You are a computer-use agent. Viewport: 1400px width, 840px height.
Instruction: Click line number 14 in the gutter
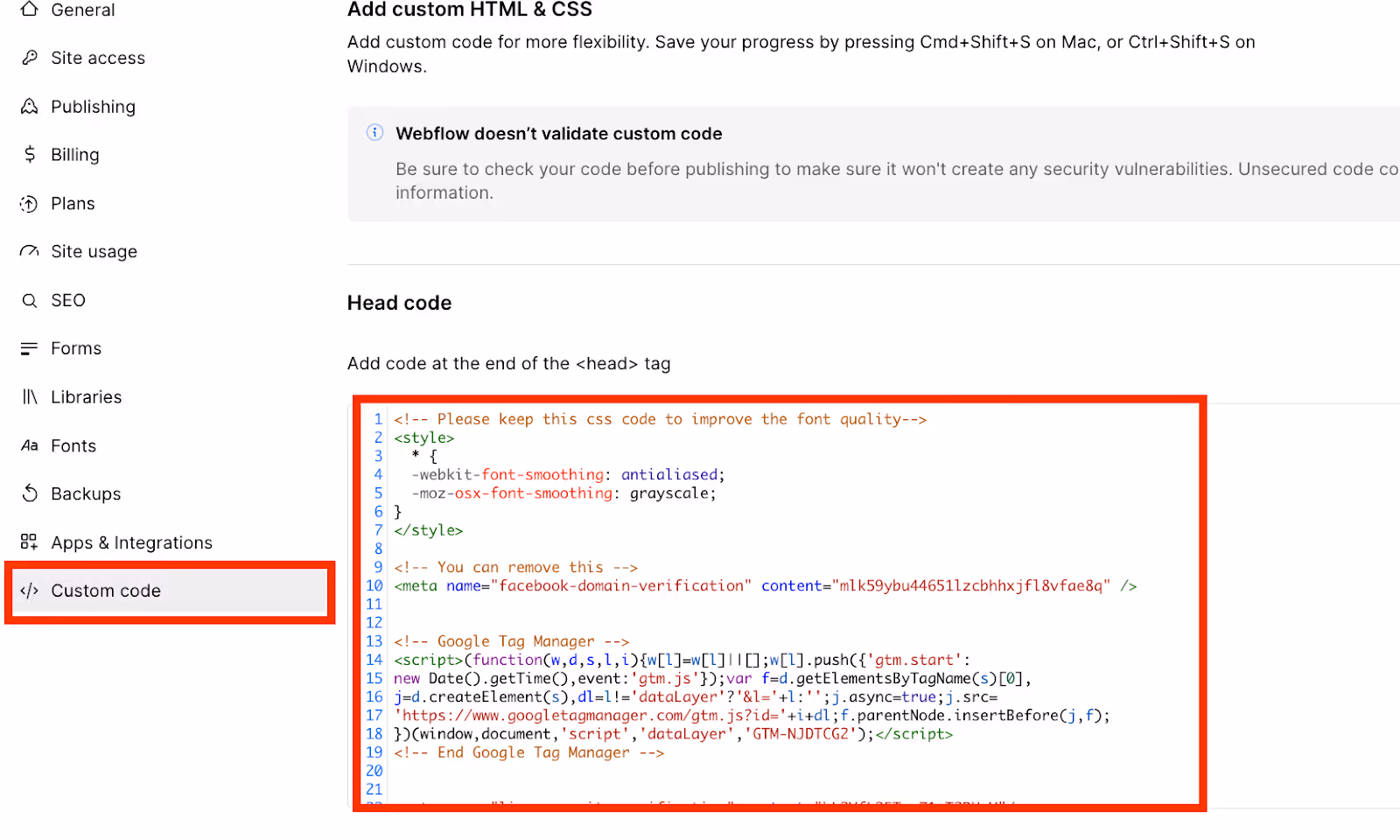click(x=374, y=660)
